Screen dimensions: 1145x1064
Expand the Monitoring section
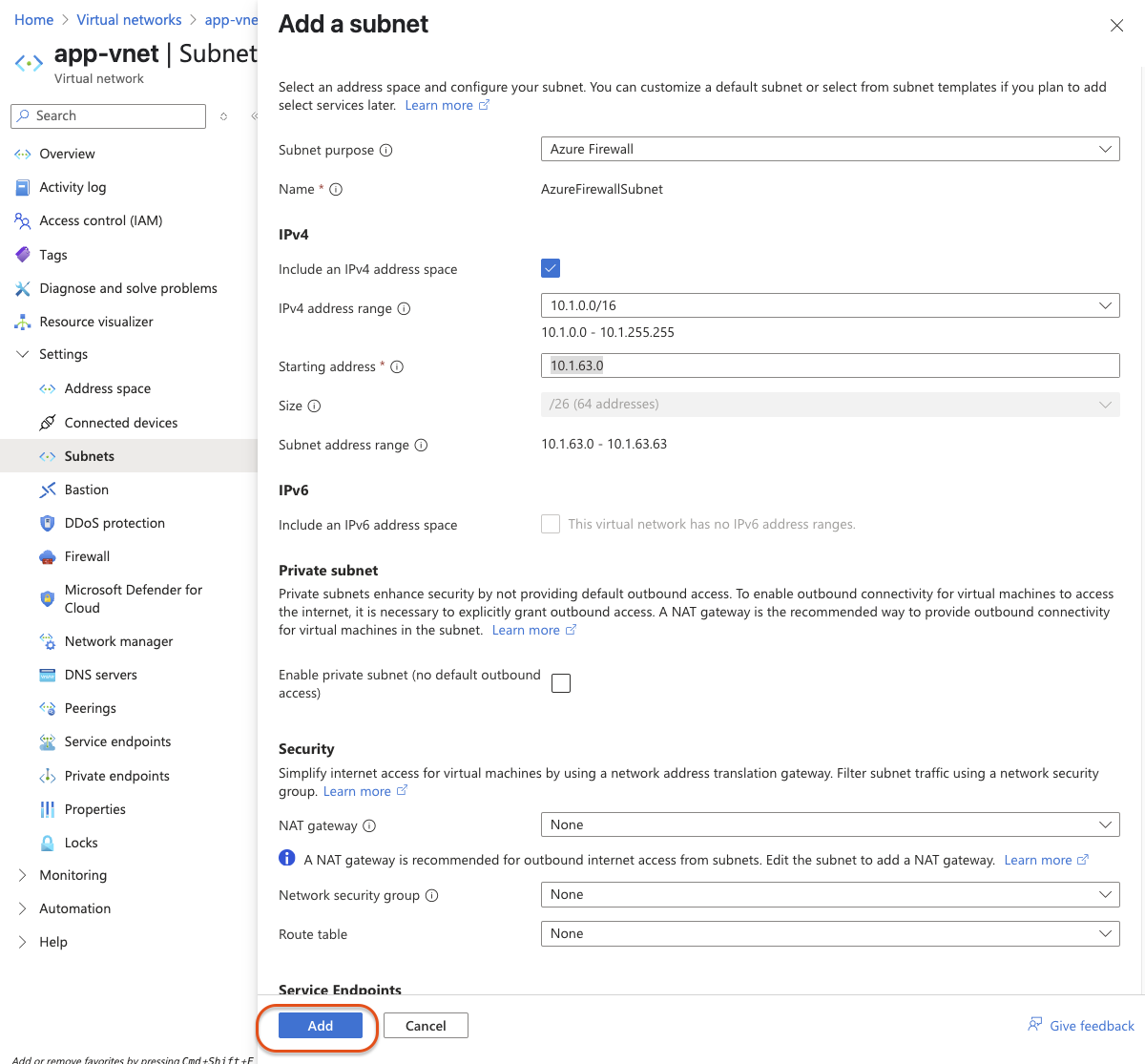click(x=23, y=875)
